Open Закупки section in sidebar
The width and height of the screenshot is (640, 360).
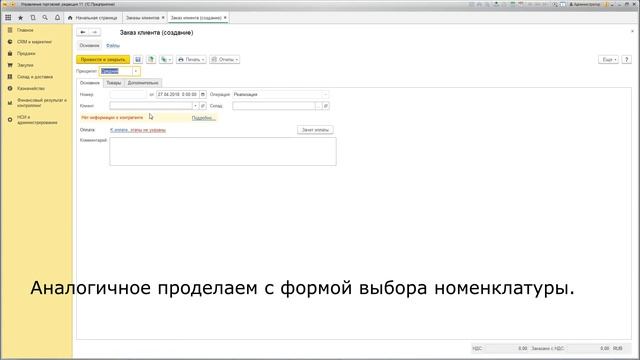pyautogui.click(x=25, y=65)
